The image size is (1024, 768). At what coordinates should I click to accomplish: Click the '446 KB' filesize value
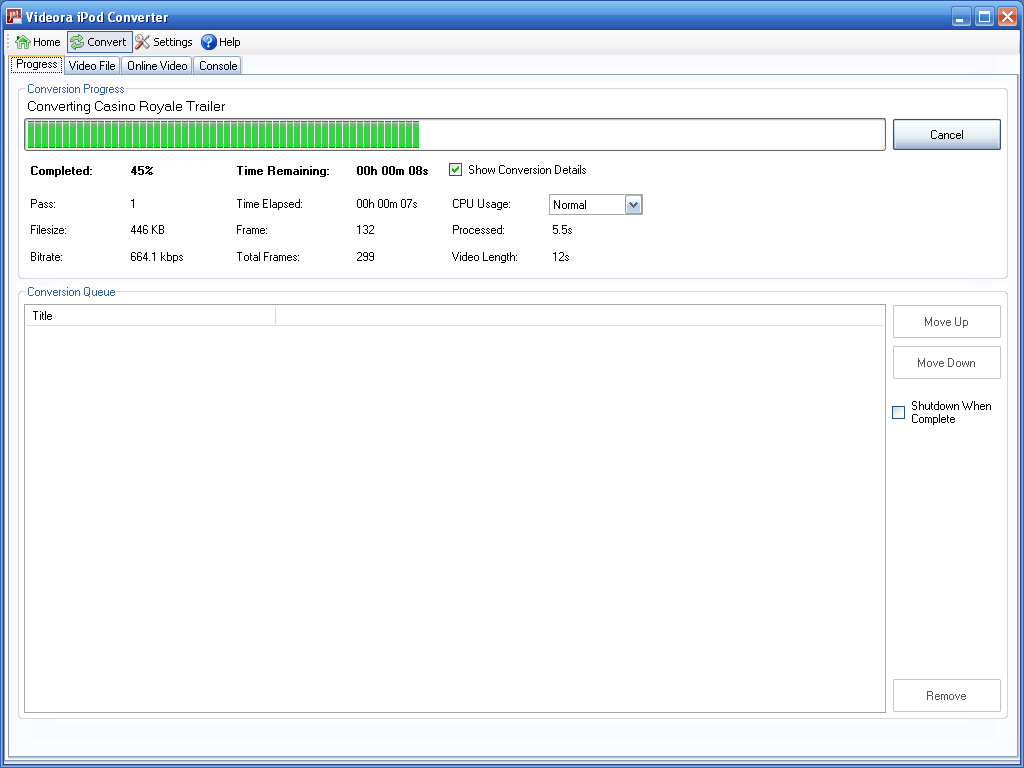148,230
